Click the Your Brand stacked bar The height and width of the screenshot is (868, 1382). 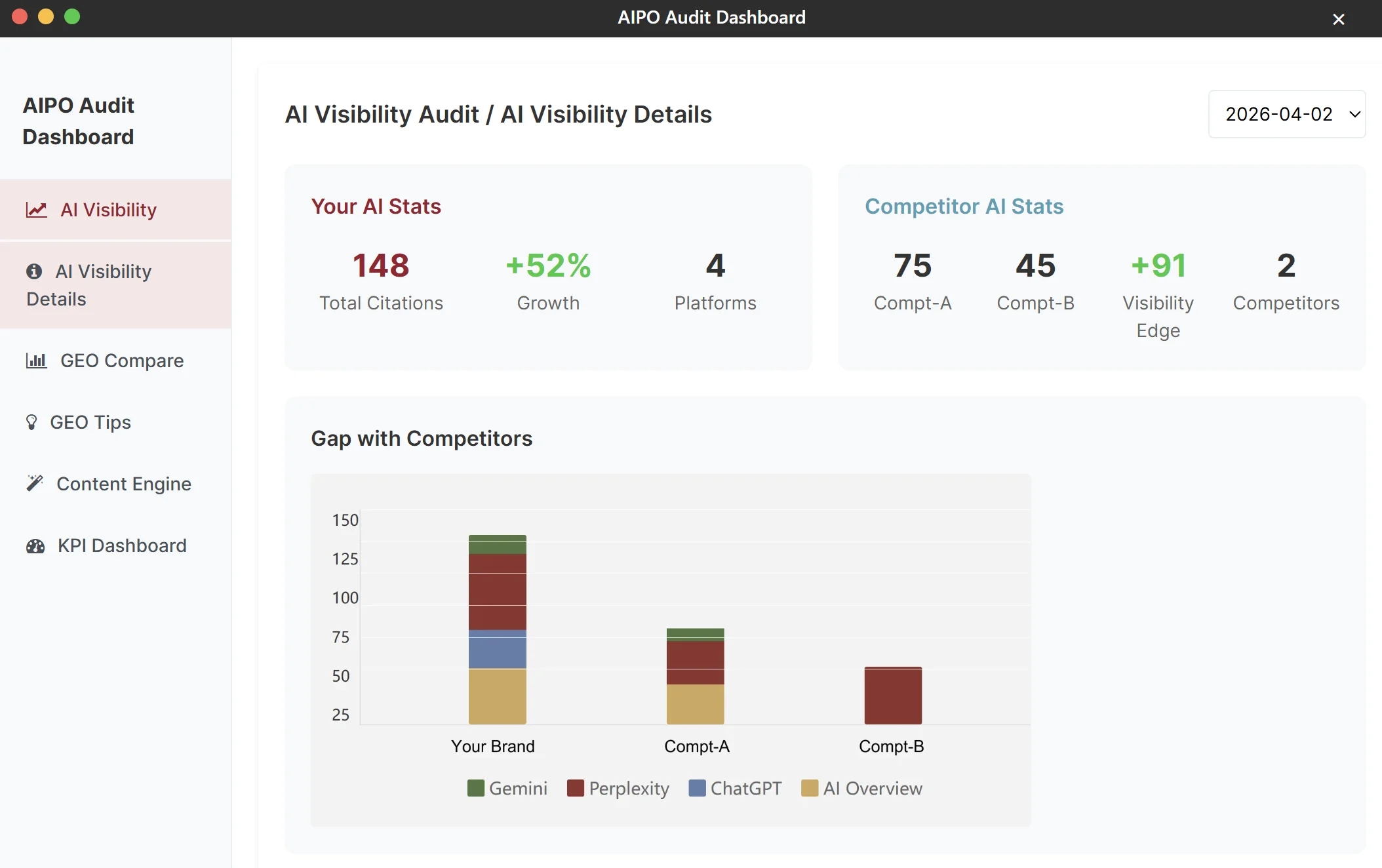coord(498,629)
